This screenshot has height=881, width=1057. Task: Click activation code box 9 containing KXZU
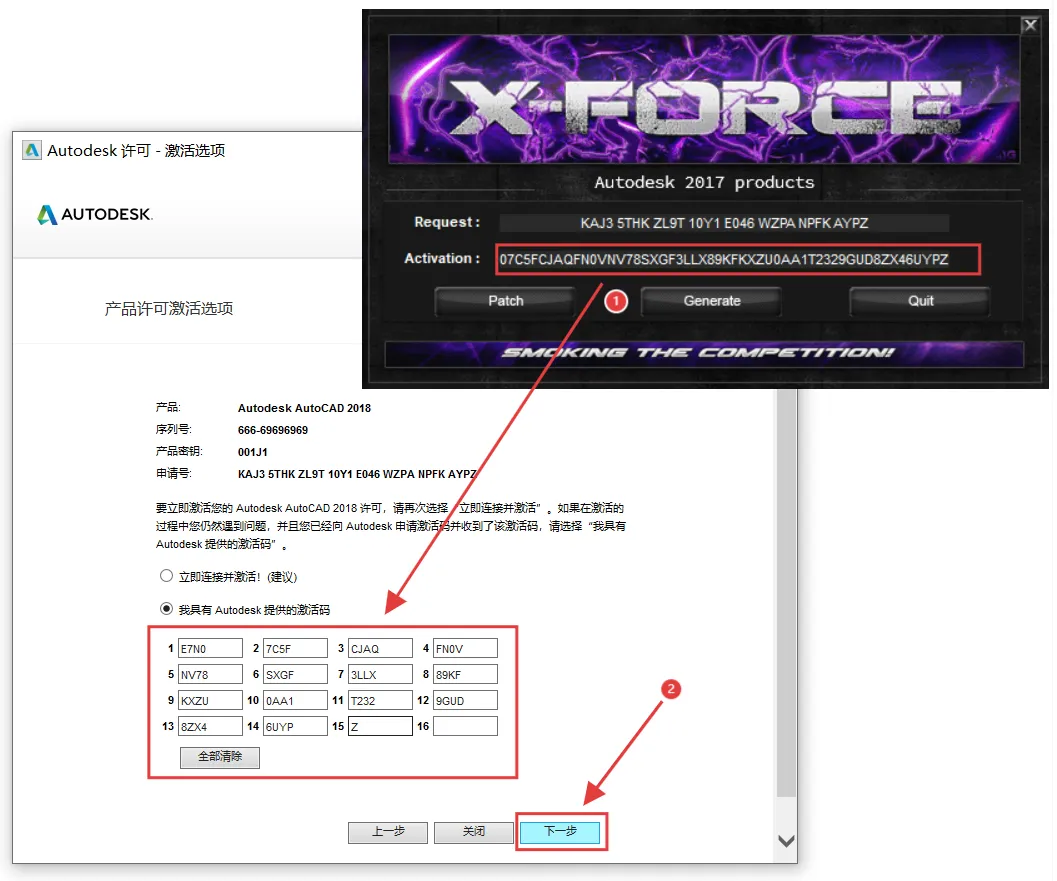point(210,700)
